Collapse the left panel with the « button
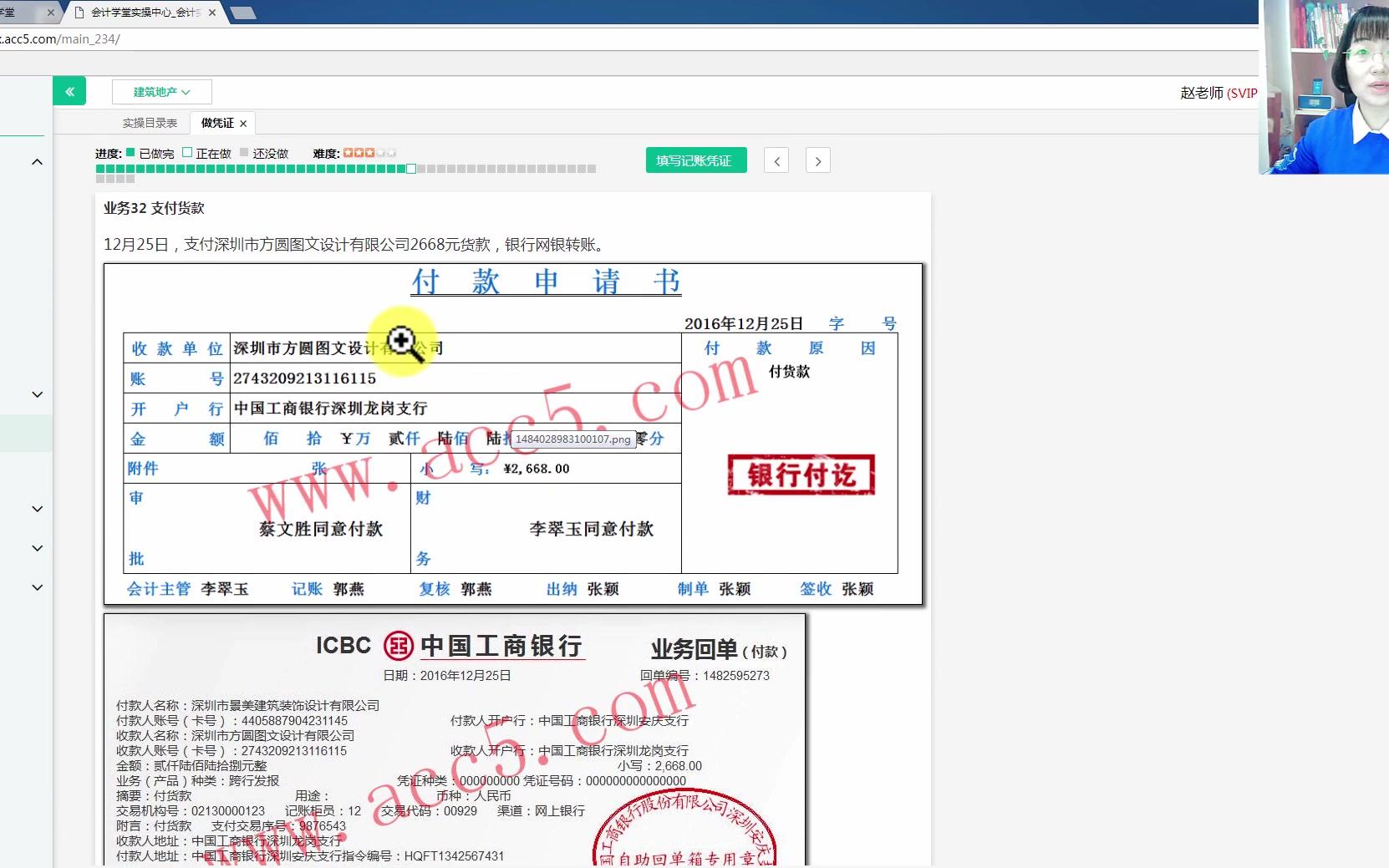 (69, 91)
